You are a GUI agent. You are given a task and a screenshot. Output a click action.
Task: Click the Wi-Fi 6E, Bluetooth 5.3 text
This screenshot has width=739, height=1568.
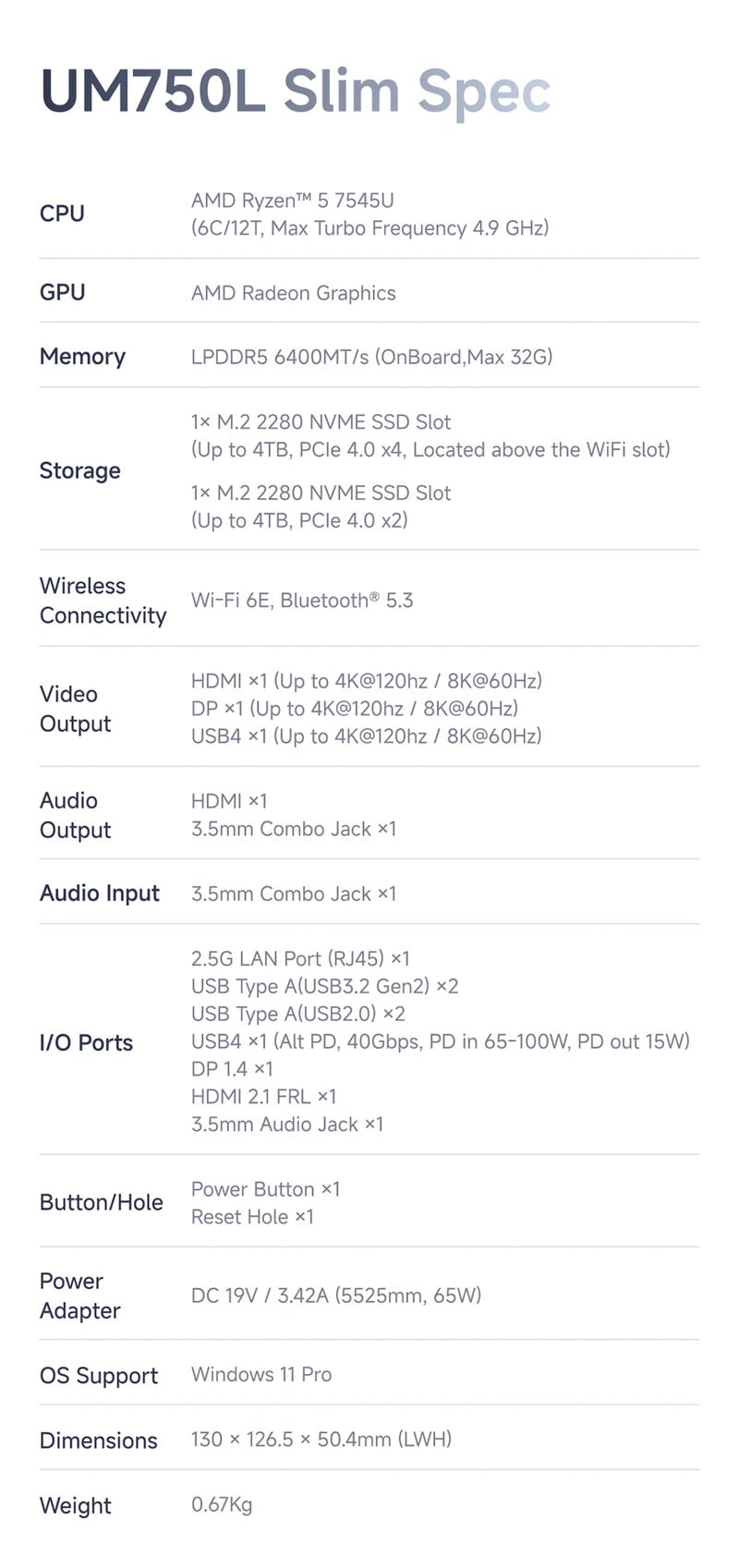[301, 601]
